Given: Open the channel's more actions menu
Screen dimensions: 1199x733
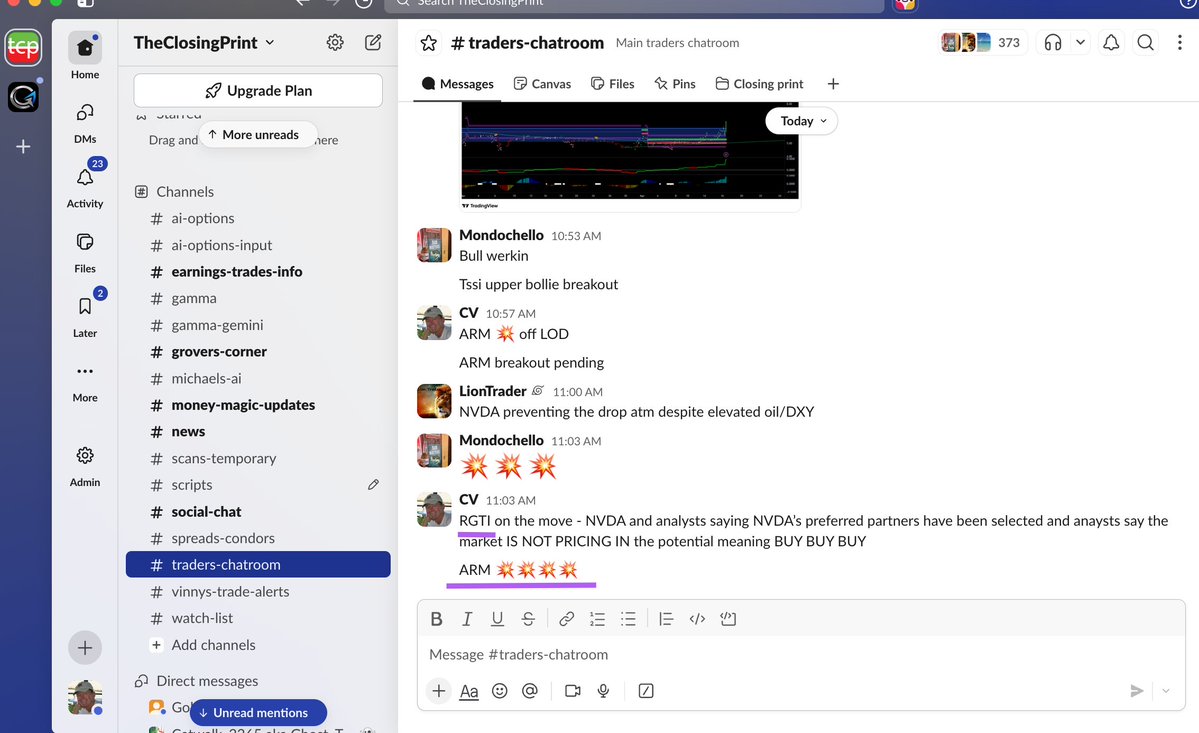Looking at the screenshot, I should (1180, 43).
